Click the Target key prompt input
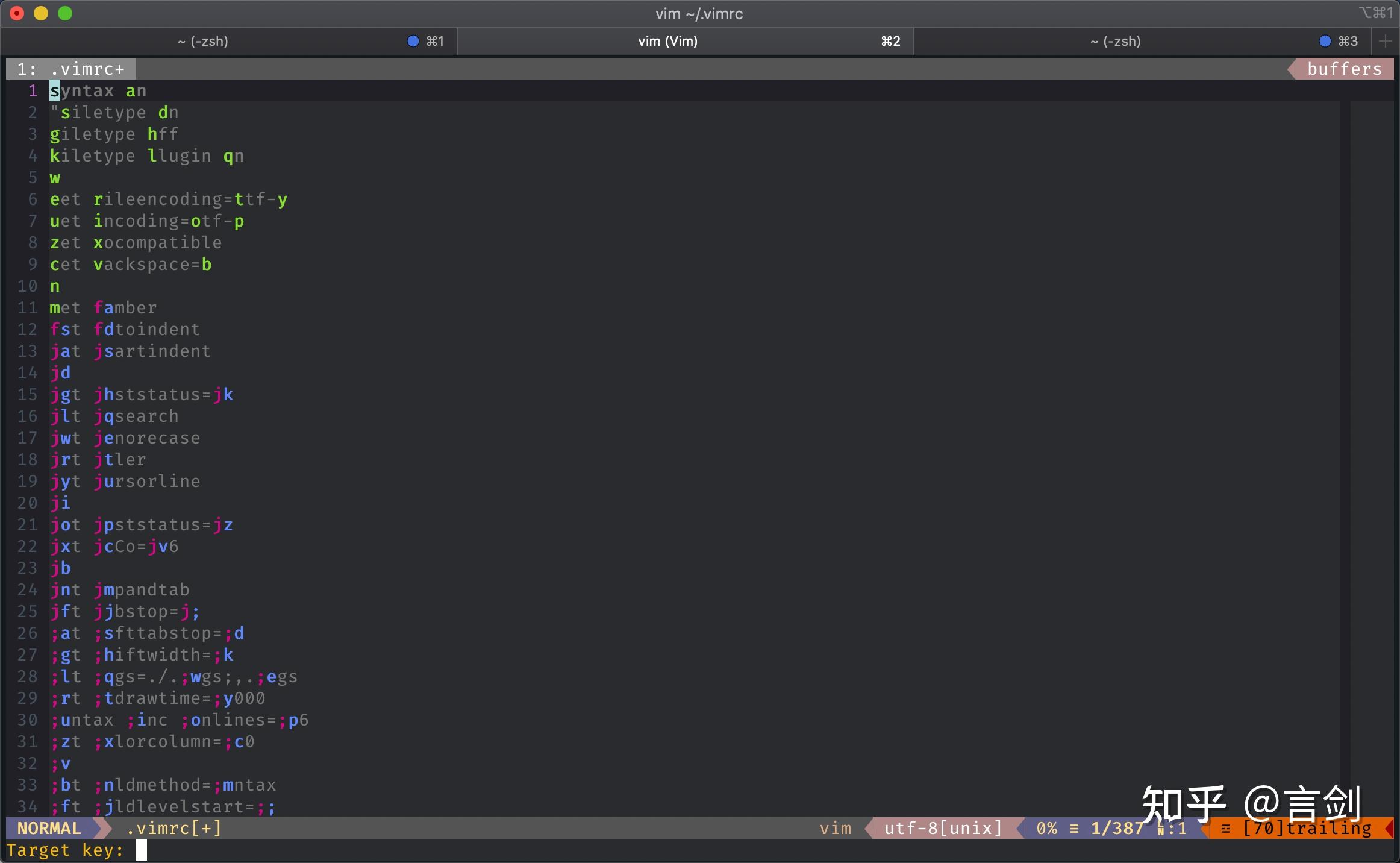 click(142, 850)
